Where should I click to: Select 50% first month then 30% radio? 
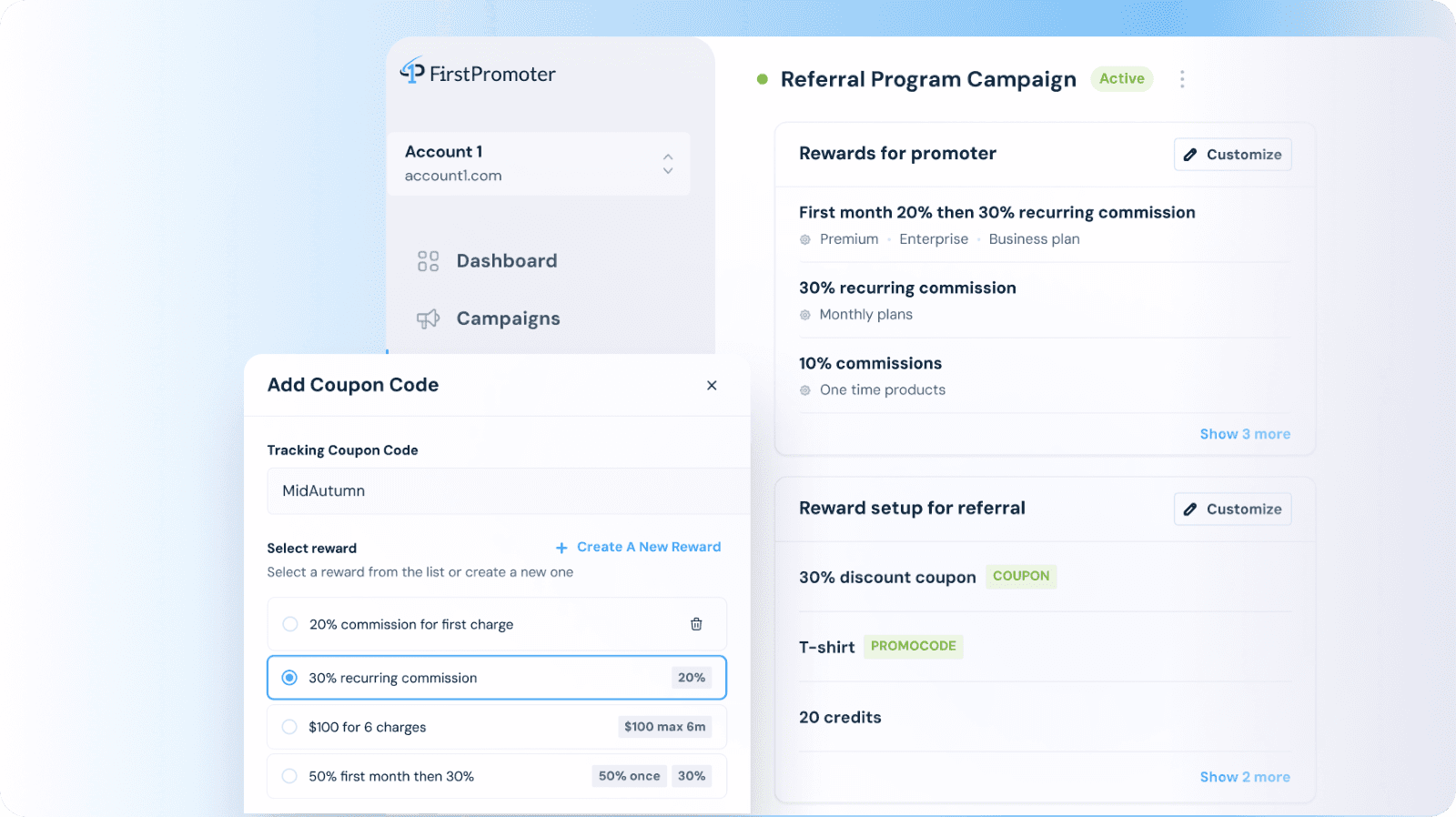pyautogui.click(x=289, y=776)
